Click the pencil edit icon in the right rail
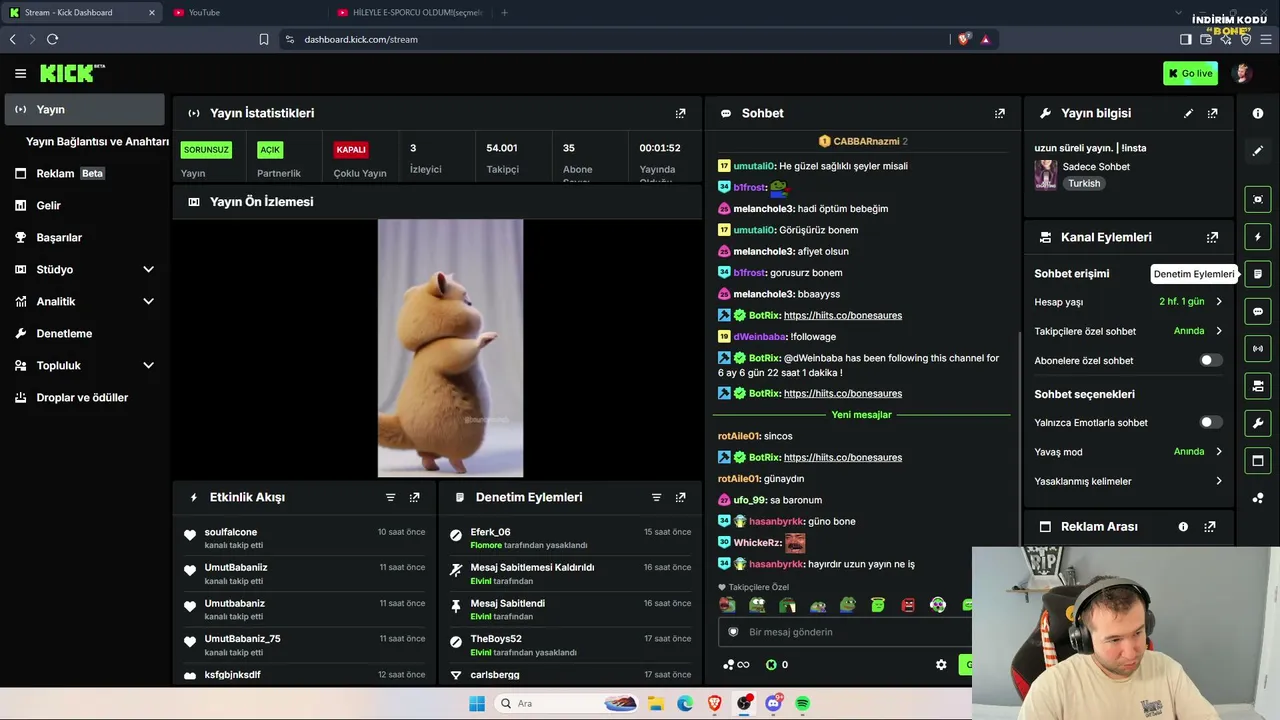The width and height of the screenshot is (1280, 720). tap(1258, 150)
